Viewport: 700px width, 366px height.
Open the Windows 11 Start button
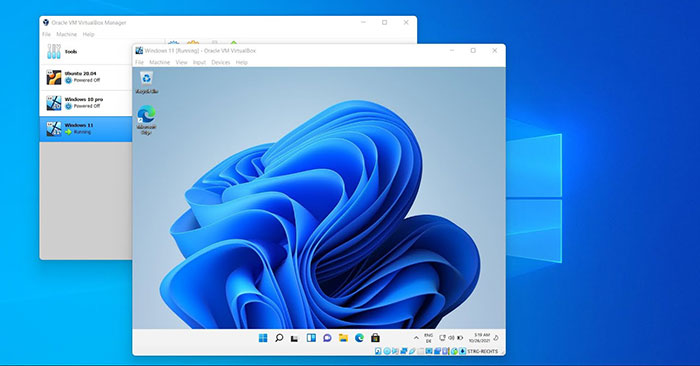coord(263,338)
